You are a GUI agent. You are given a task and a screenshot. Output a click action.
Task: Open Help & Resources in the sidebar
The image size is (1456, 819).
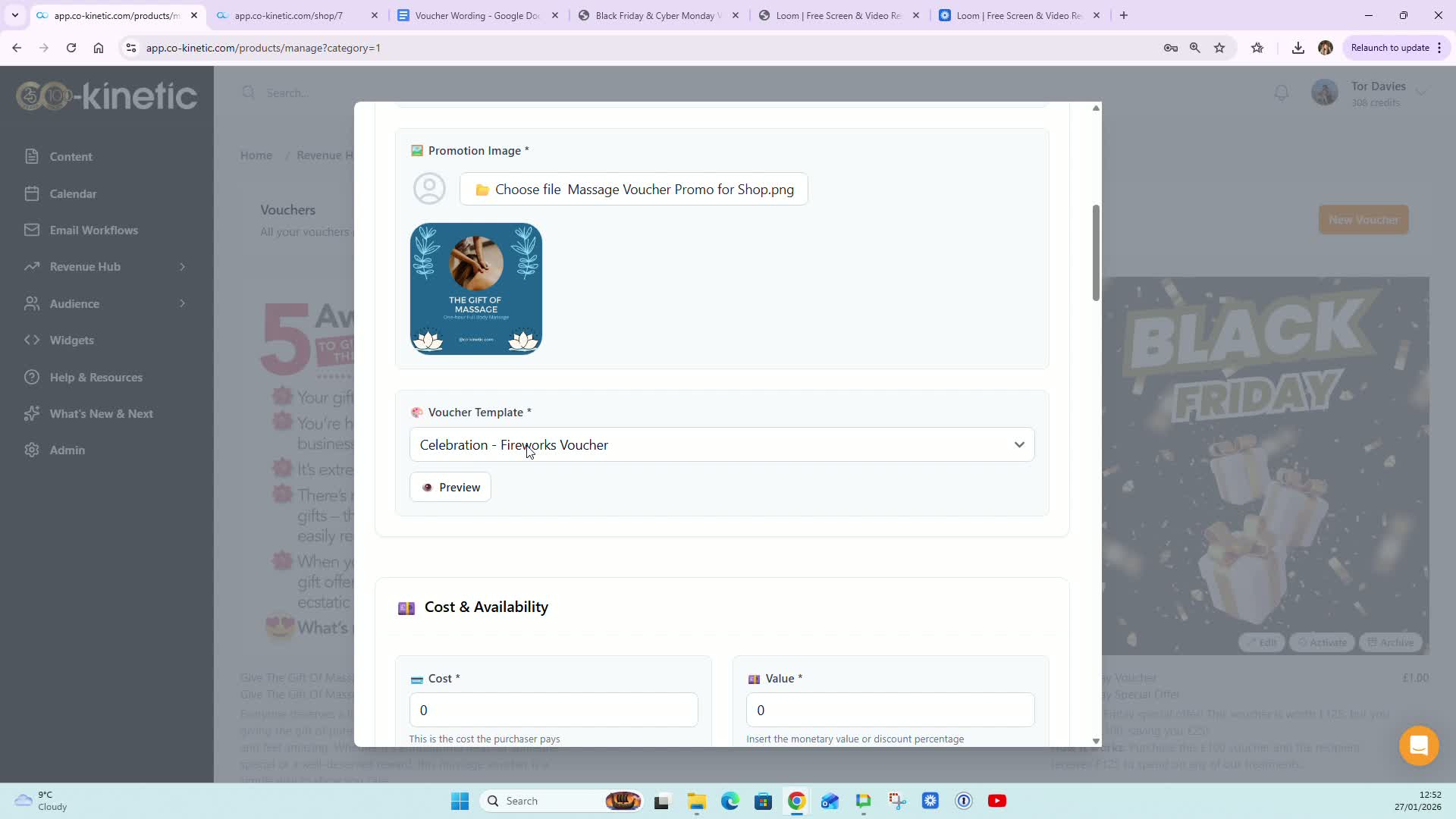tap(96, 378)
